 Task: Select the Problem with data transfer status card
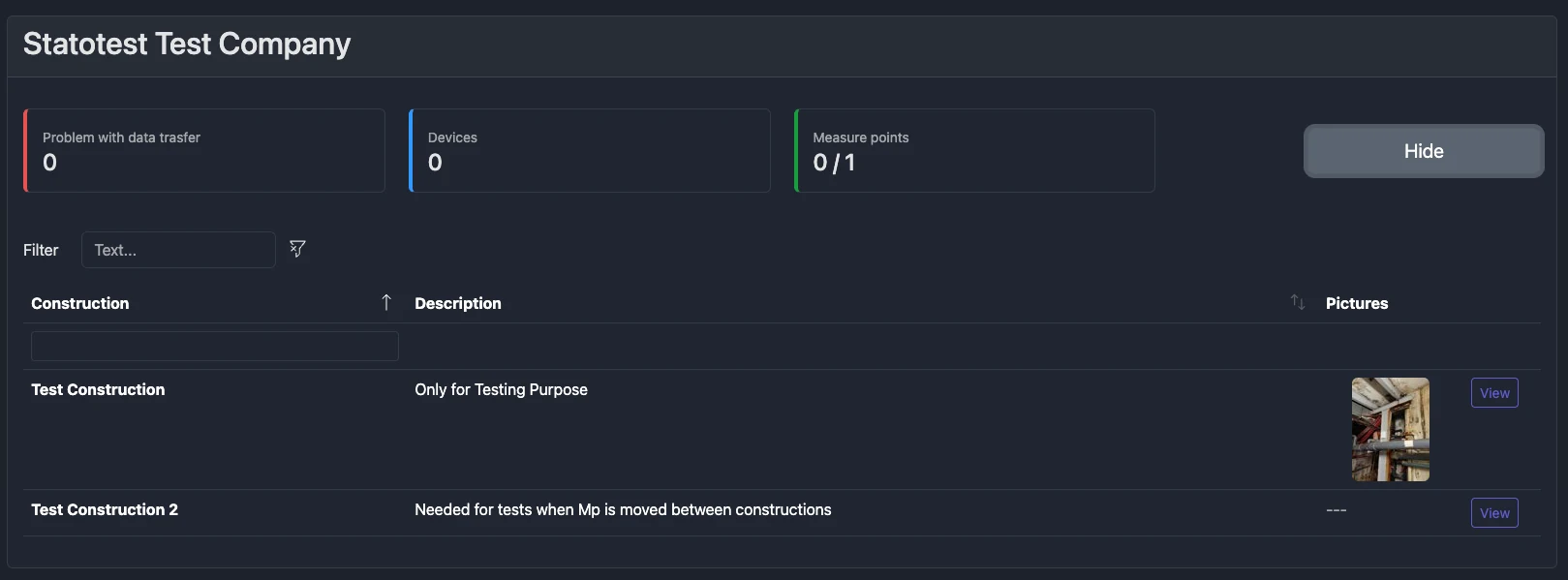click(x=203, y=150)
